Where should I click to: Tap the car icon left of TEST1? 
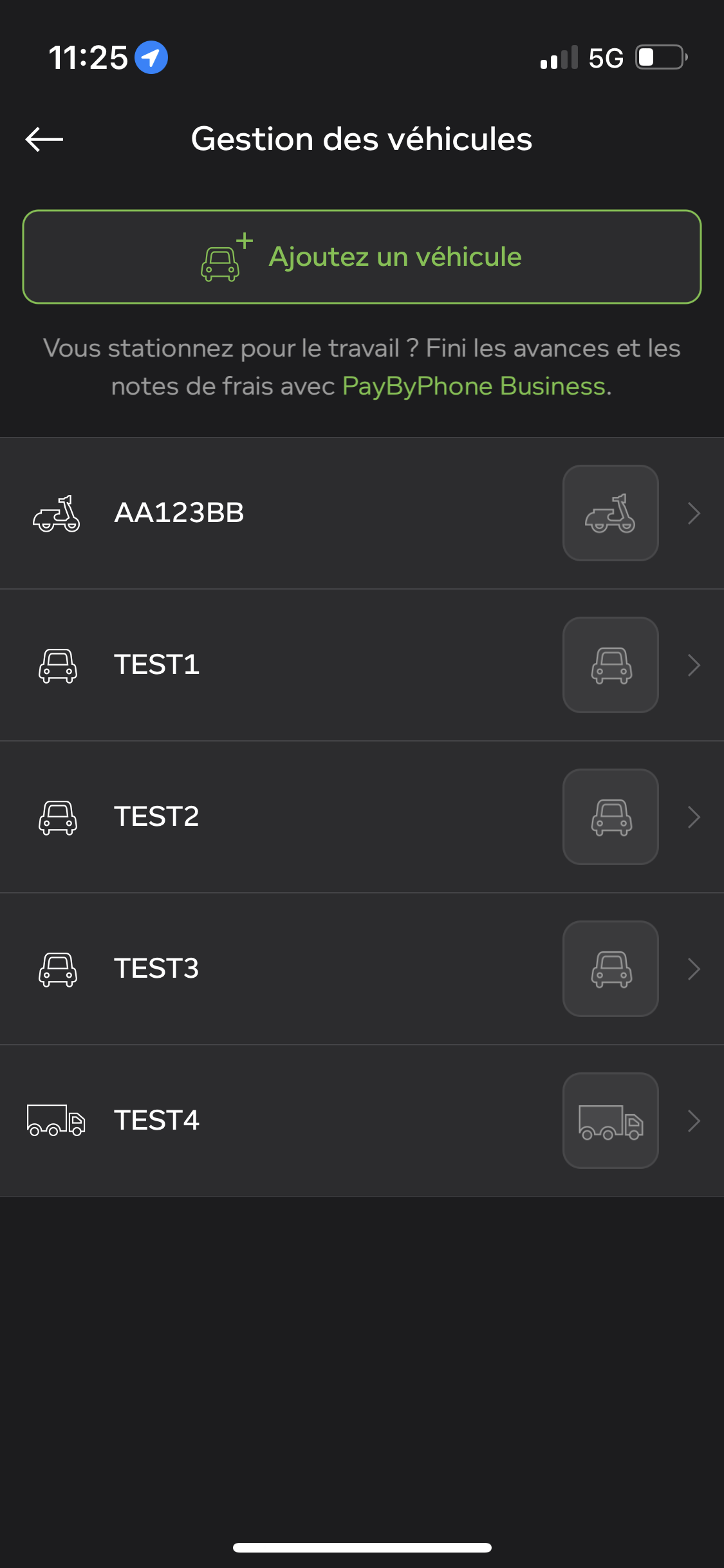[x=58, y=666]
